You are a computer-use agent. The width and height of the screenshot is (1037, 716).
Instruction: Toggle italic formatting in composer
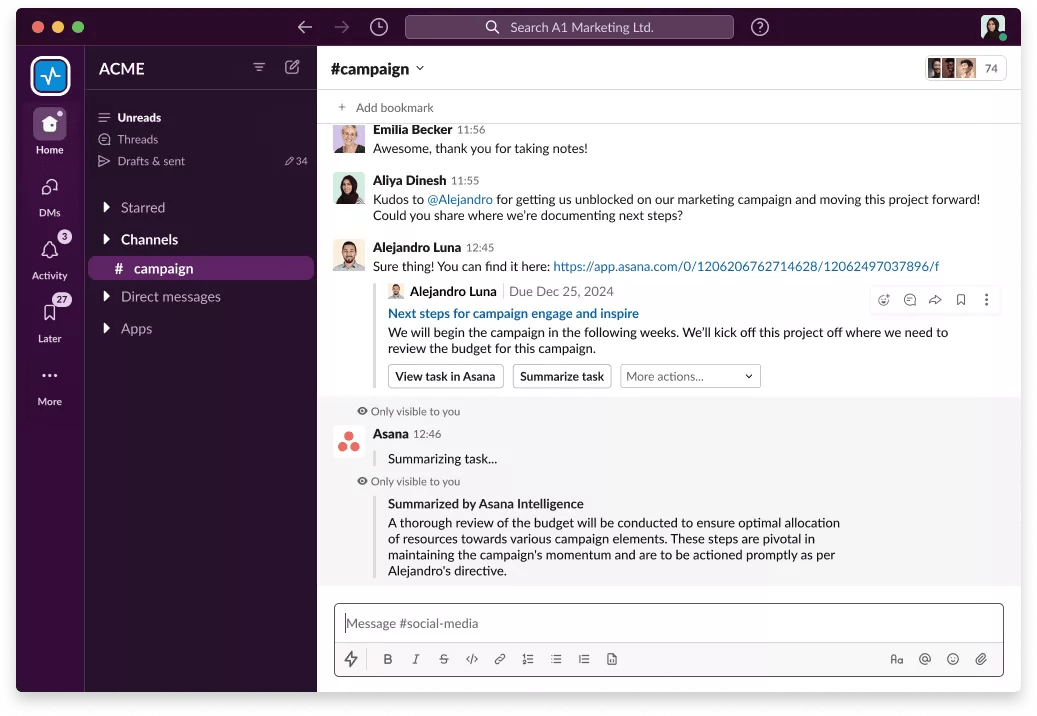416,659
